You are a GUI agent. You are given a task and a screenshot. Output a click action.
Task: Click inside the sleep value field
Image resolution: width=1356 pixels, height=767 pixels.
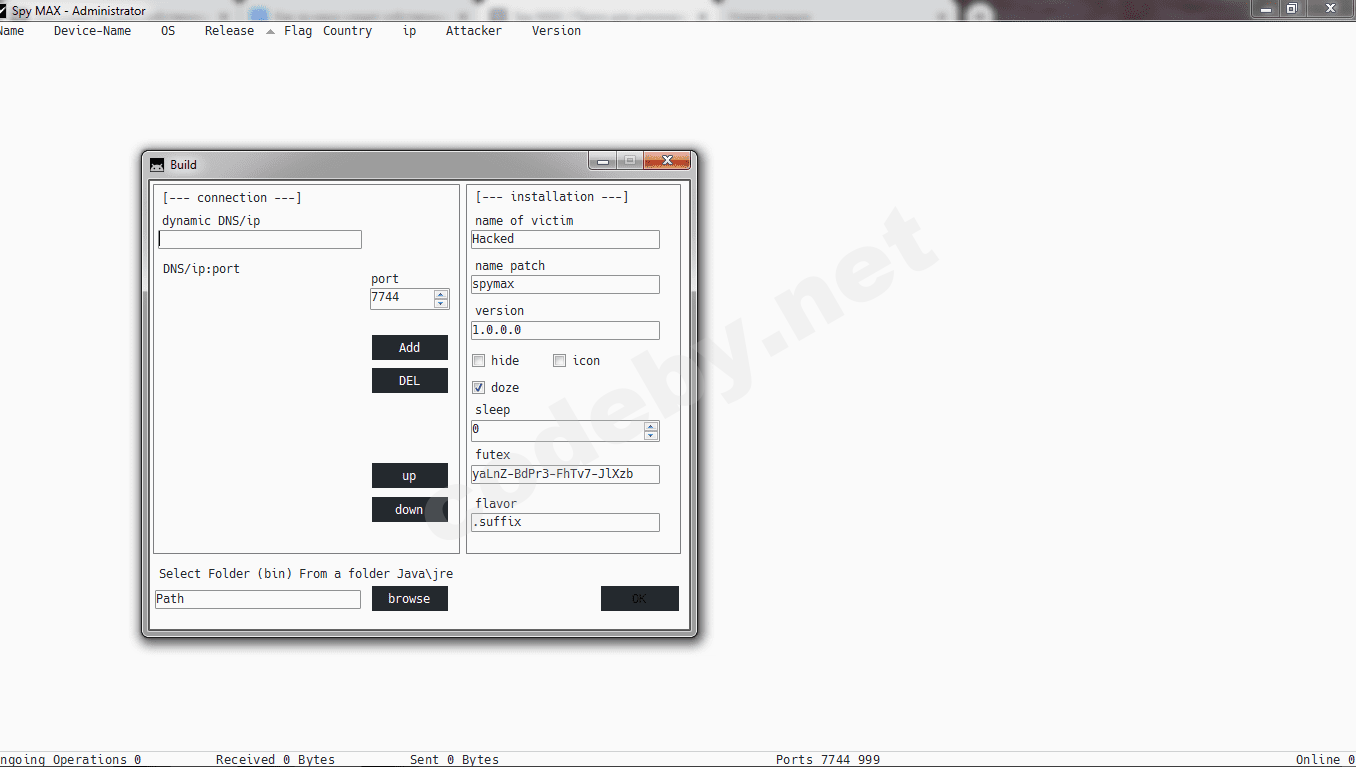pos(557,430)
